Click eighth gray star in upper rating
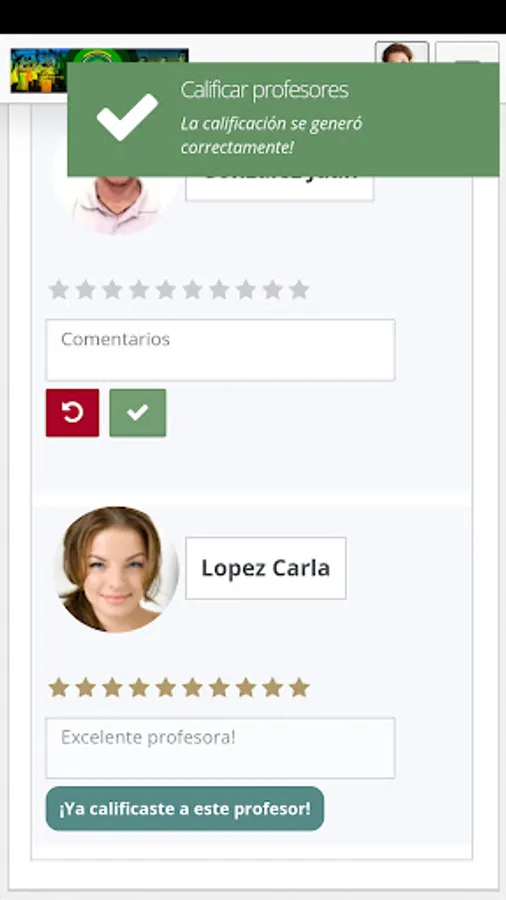 tap(246, 290)
